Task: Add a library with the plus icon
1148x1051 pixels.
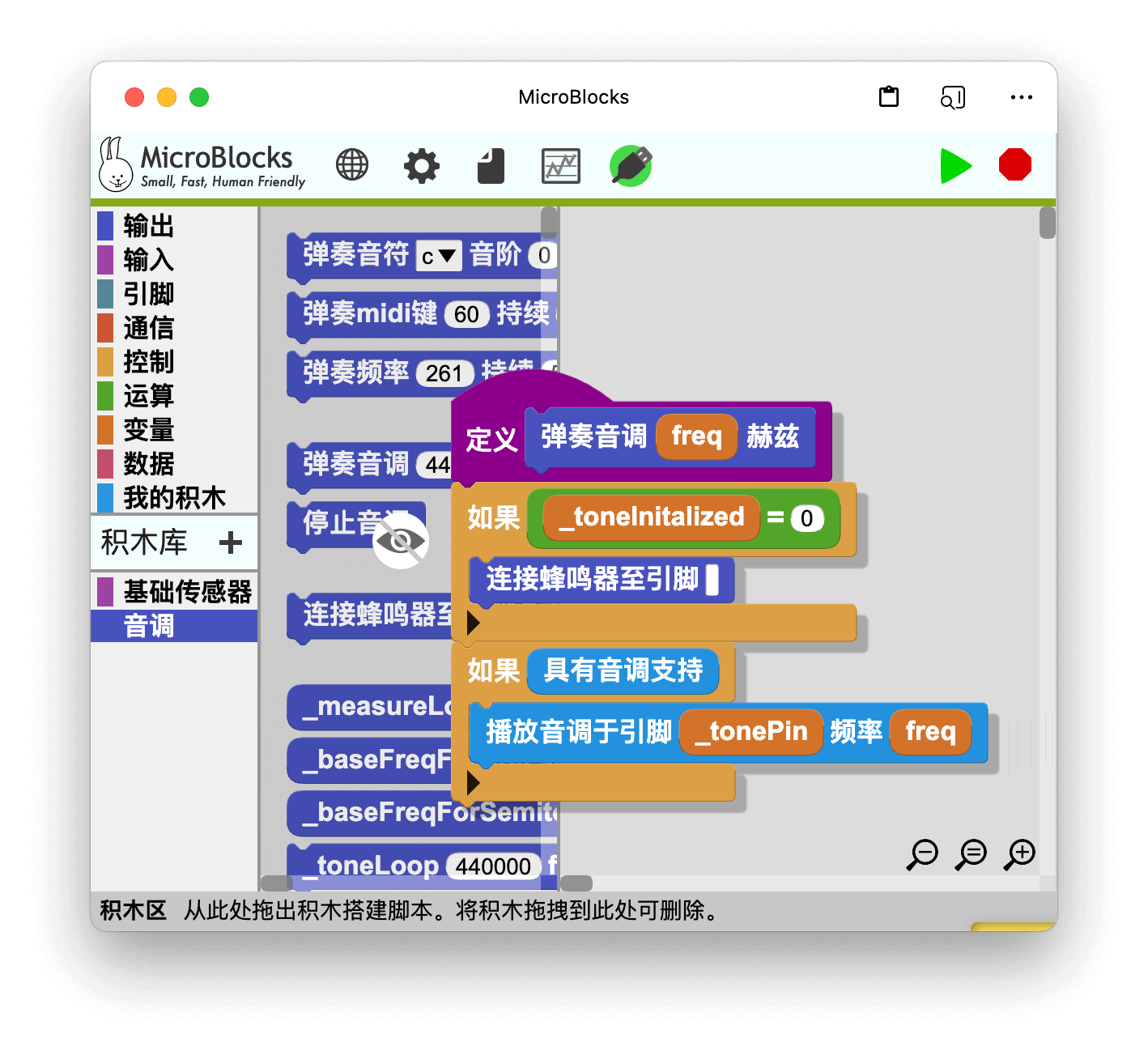Action: [231, 543]
